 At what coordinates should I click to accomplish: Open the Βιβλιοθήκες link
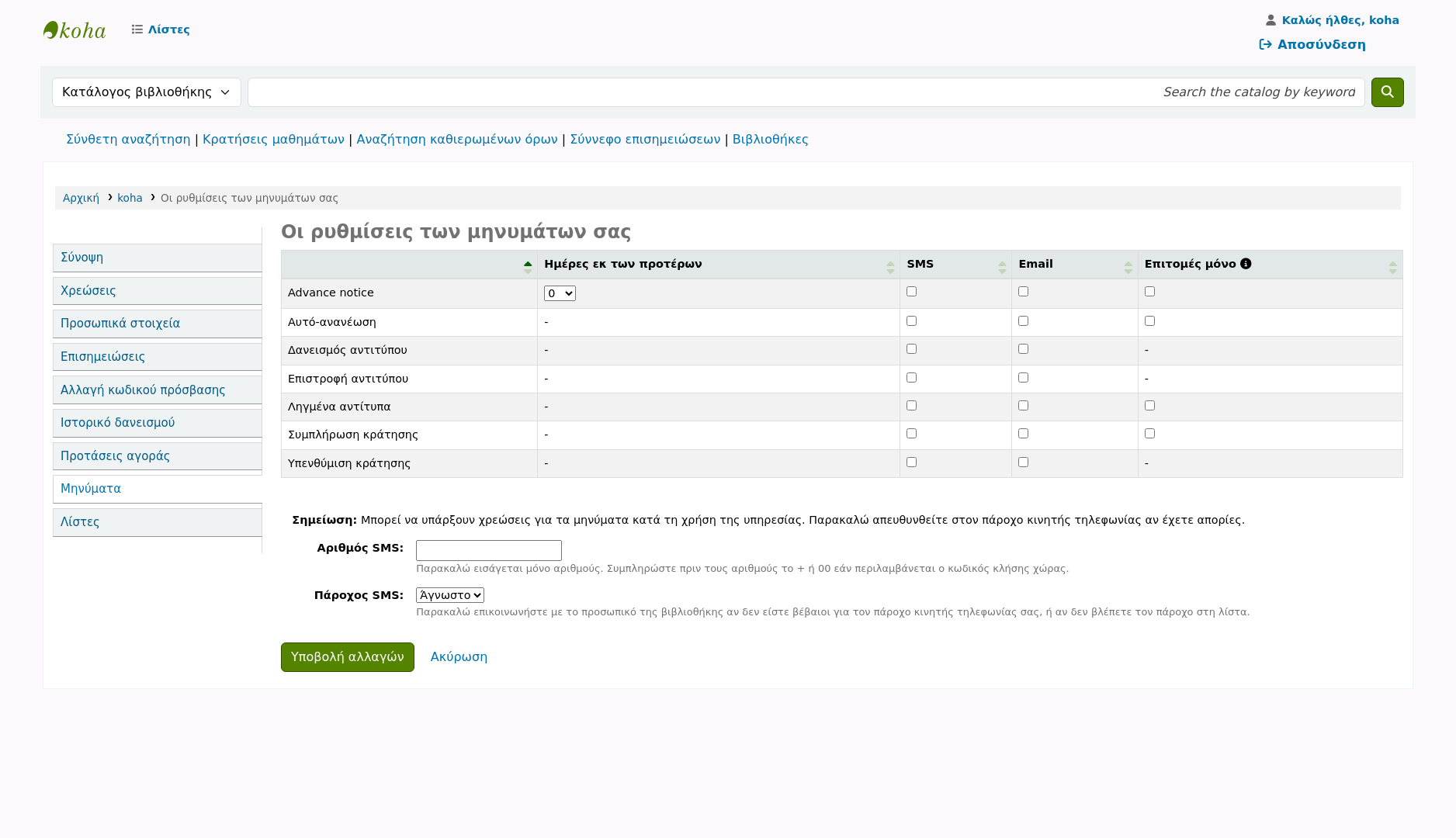tap(770, 140)
